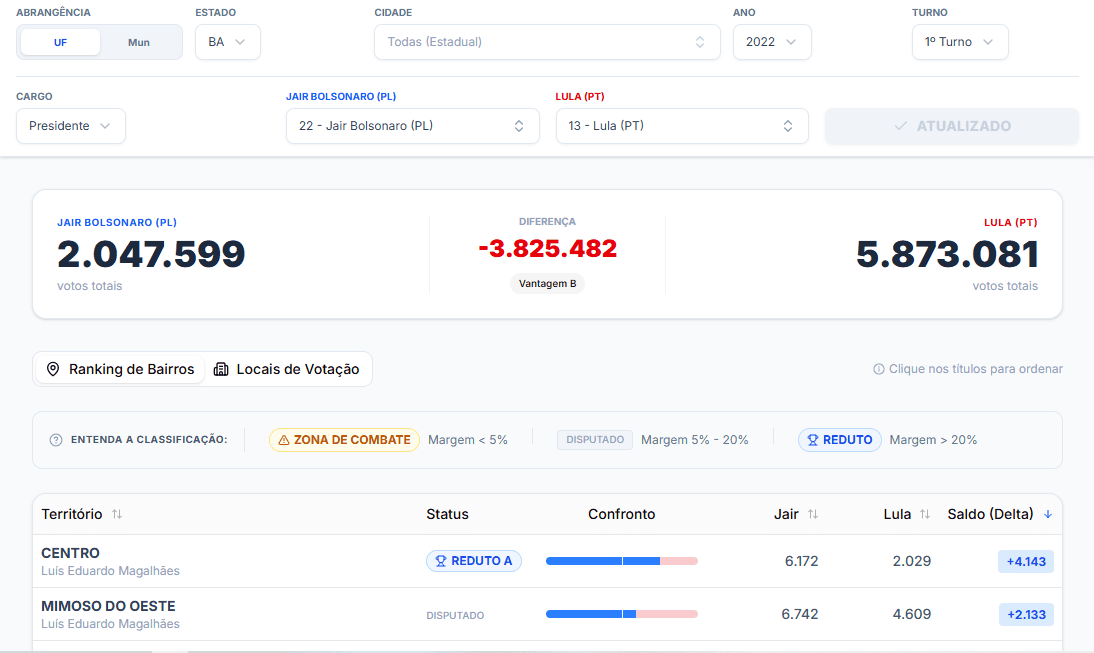Sort the Lula column via arrows icon
The image size is (1094, 653).
coord(925,514)
